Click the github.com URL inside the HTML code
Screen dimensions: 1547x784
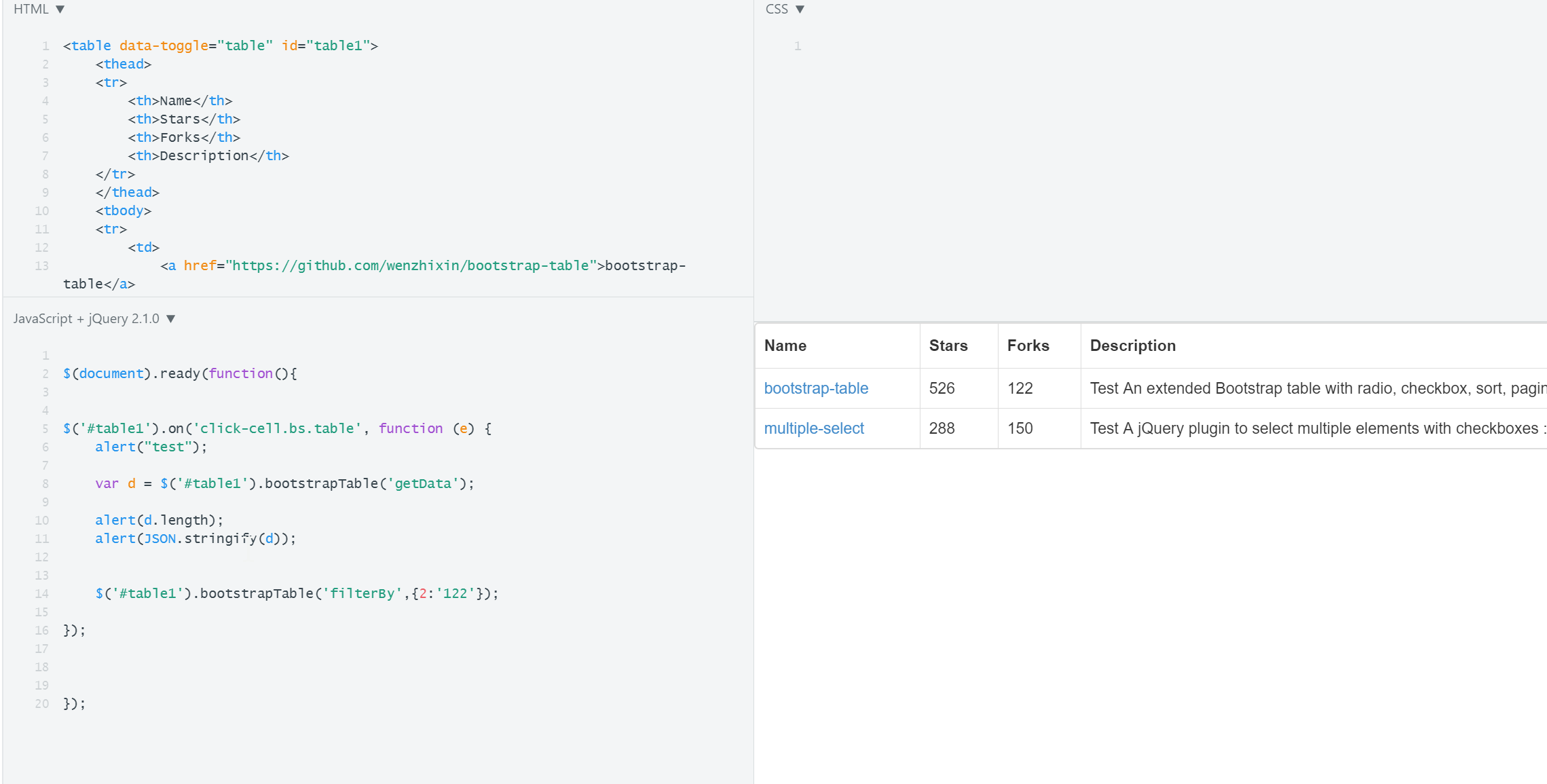(411, 265)
